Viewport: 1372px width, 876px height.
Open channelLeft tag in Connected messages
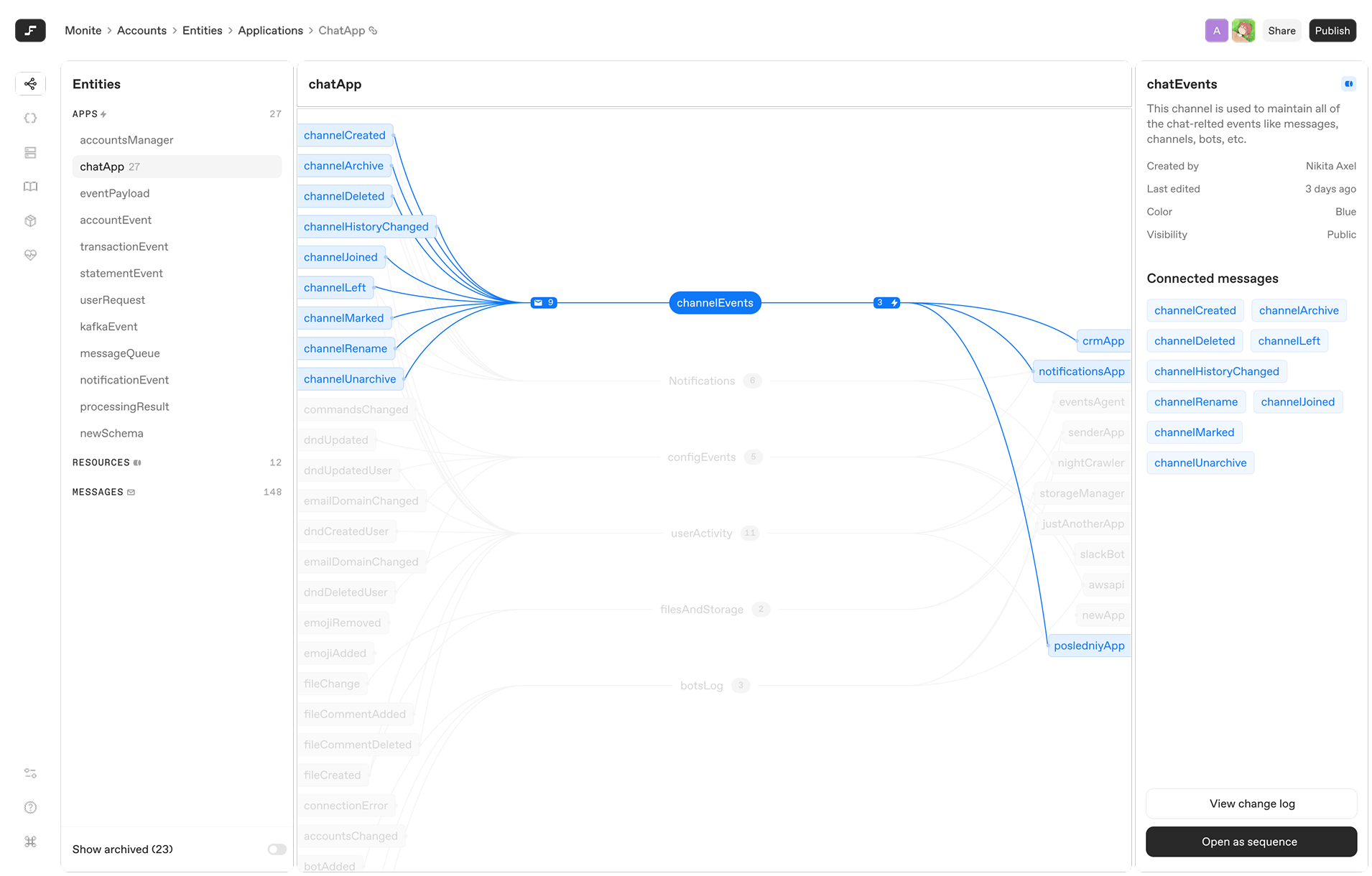coord(1289,341)
